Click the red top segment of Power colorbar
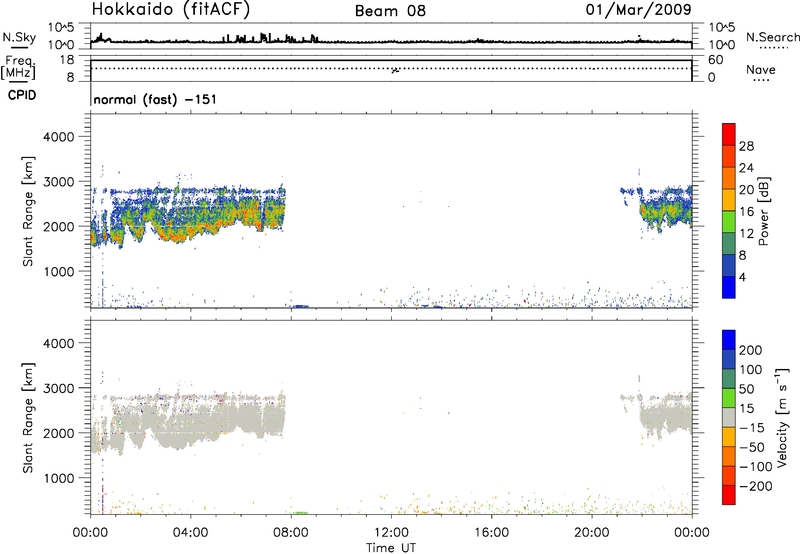 [x=729, y=134]
